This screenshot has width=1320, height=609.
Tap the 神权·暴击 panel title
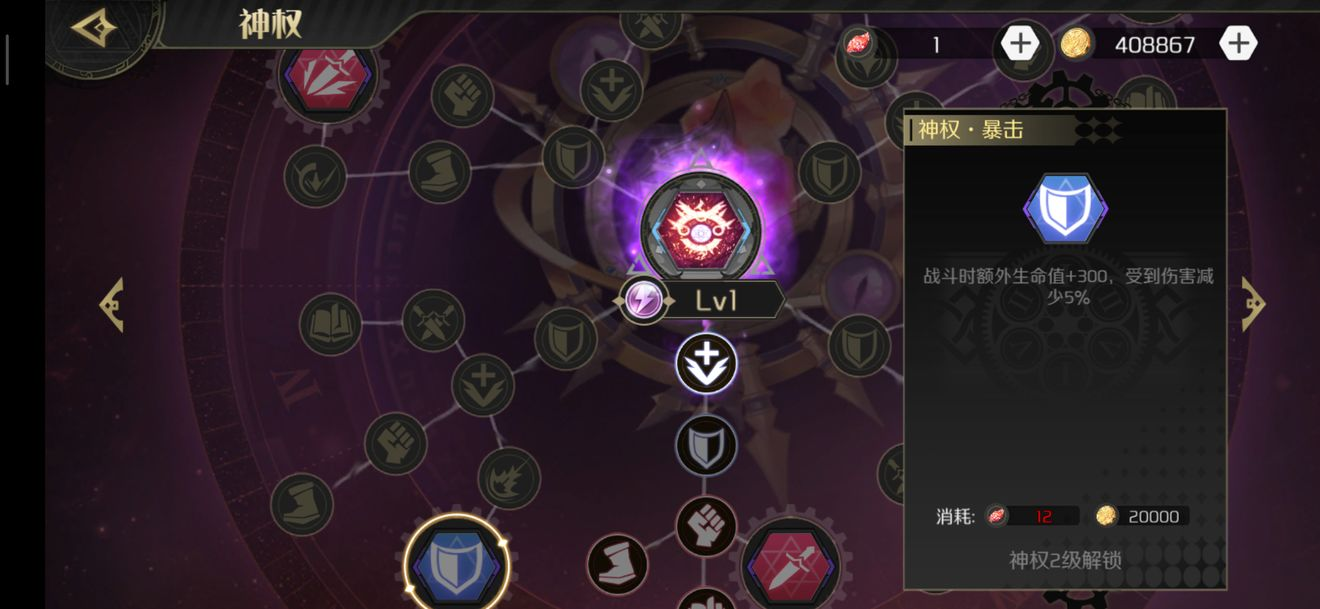click(970, 130)
